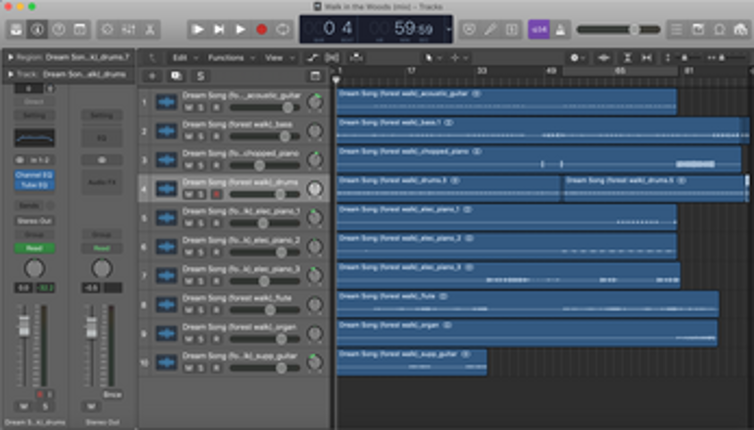
Task: Solo the flute track
Action: (201, 310)
